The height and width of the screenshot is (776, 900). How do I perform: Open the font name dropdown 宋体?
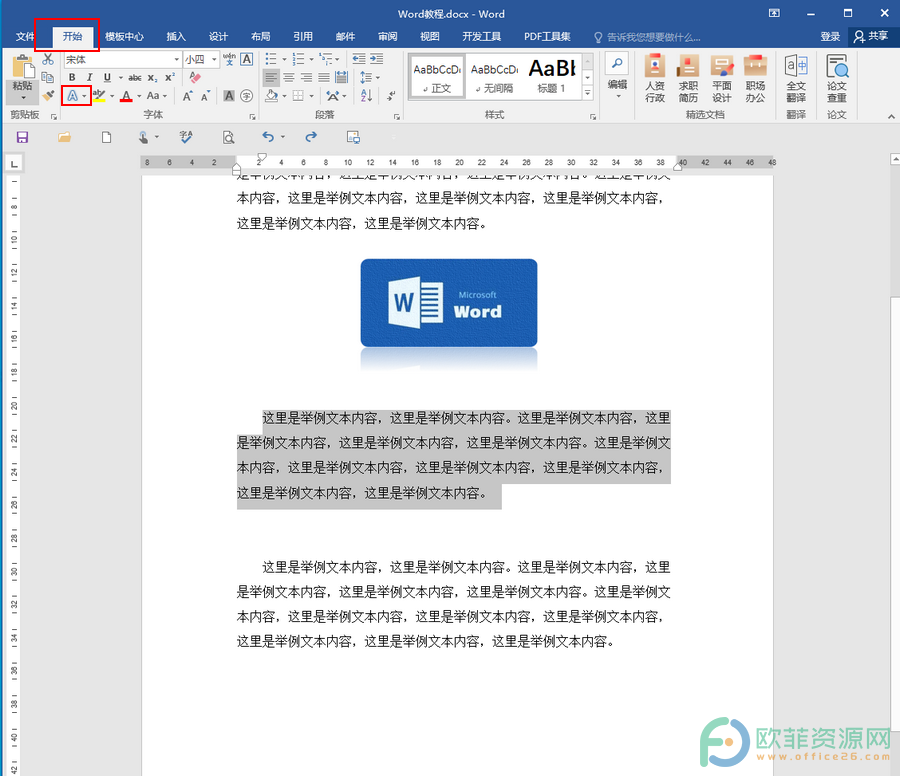point(177,59)
